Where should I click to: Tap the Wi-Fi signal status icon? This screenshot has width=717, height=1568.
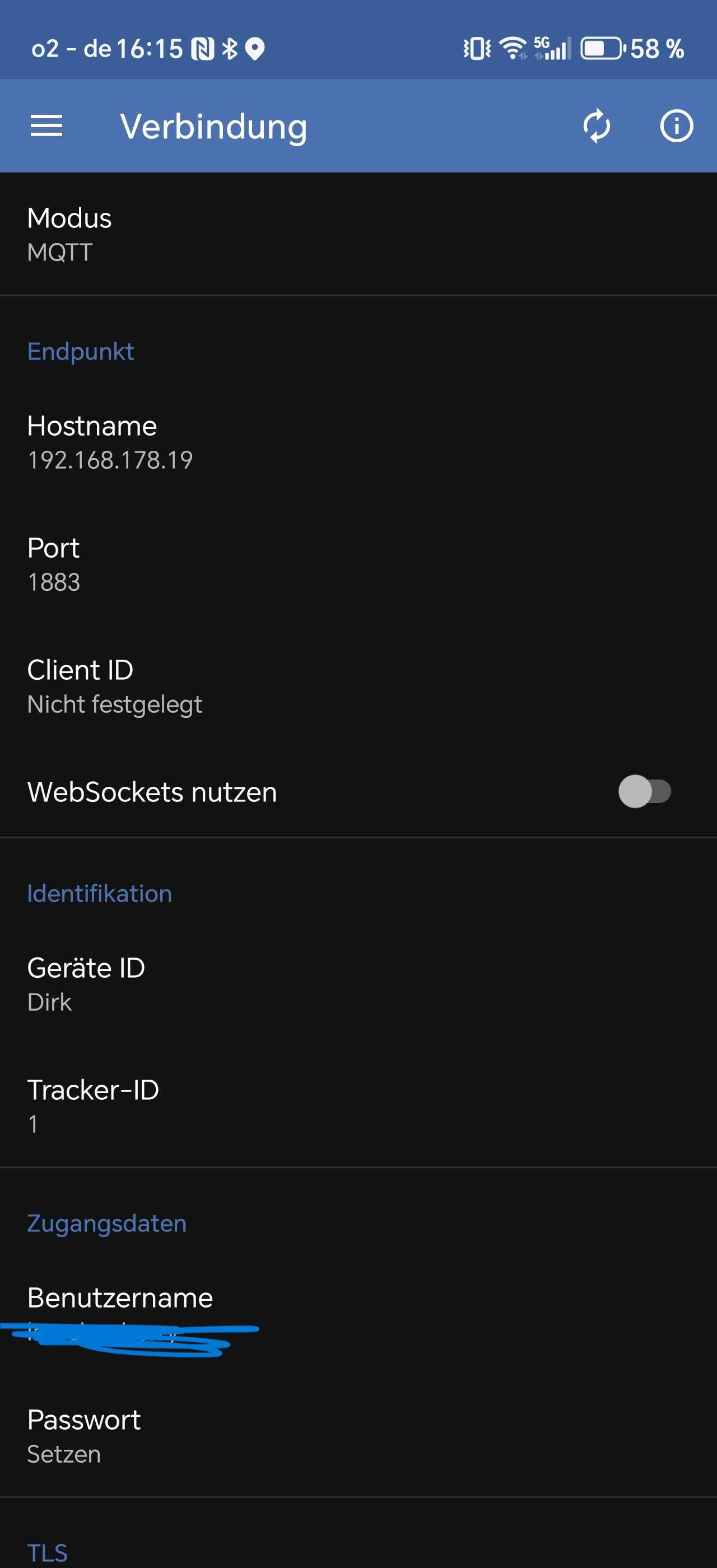point(513,48)
